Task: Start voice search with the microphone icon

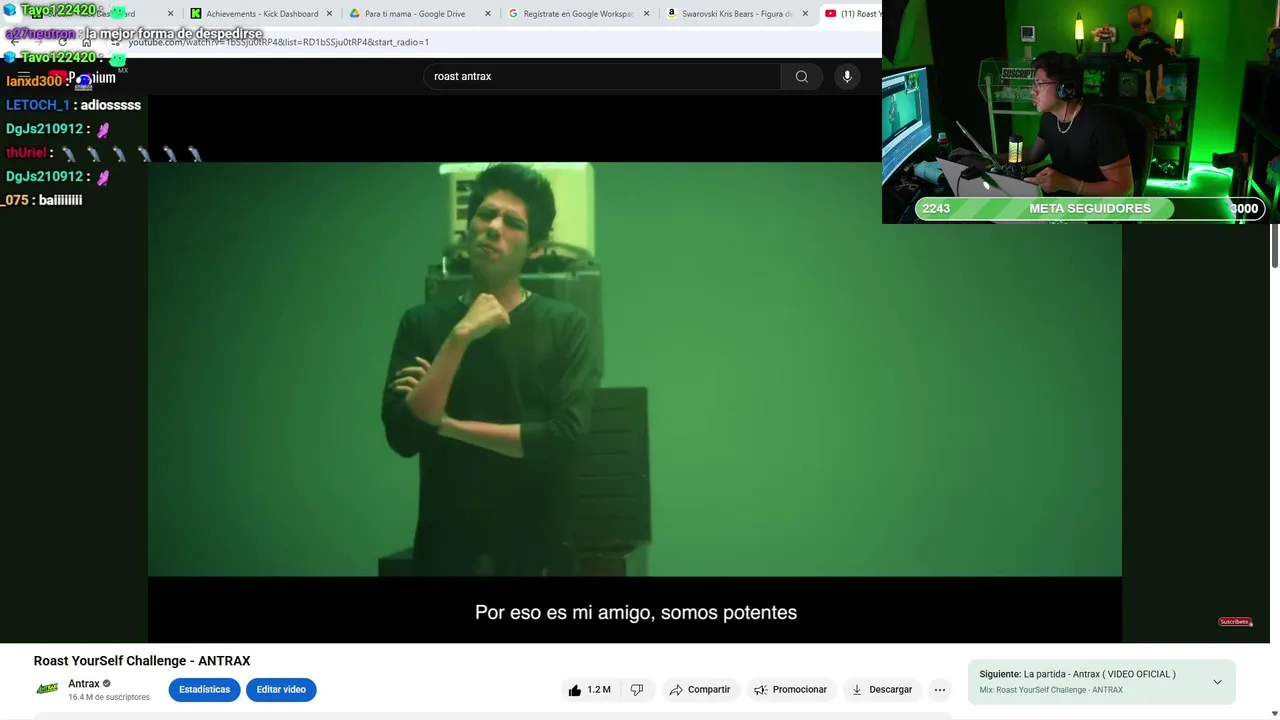Action: 847,76
